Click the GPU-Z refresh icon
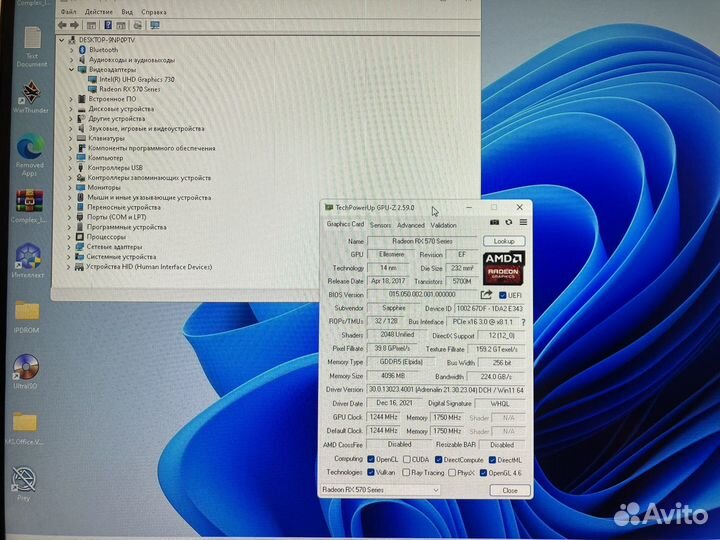 [509, 222]
